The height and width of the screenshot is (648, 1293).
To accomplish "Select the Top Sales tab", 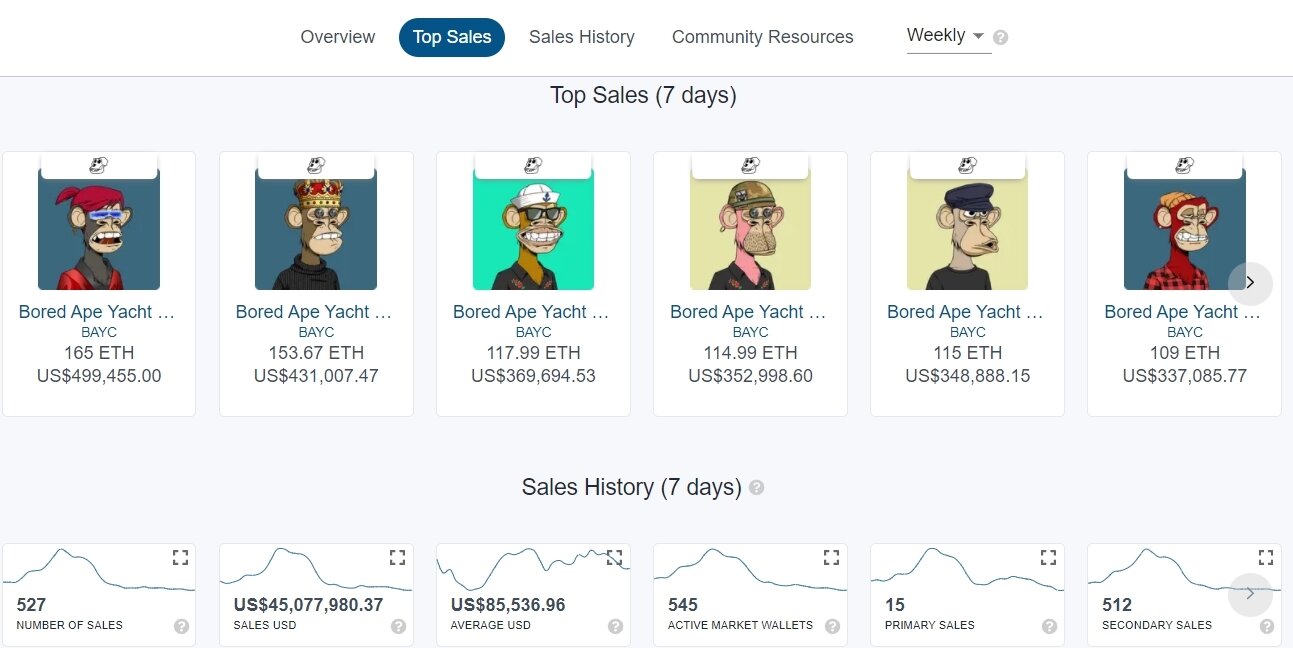I will tap(452, 37).
